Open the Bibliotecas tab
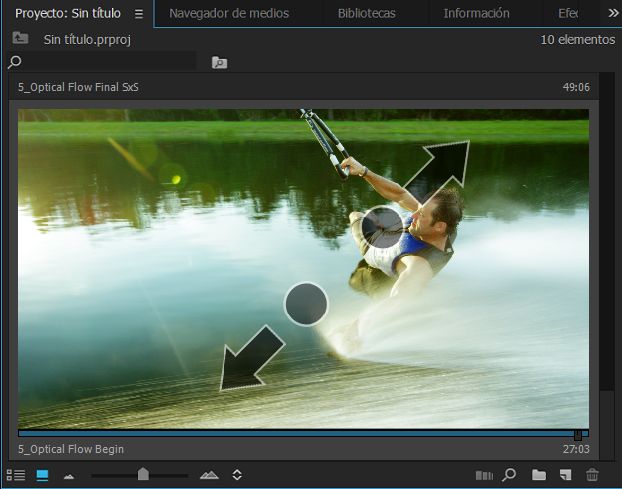The width and height of the screenshot is (622, 489). click(367, 13)
